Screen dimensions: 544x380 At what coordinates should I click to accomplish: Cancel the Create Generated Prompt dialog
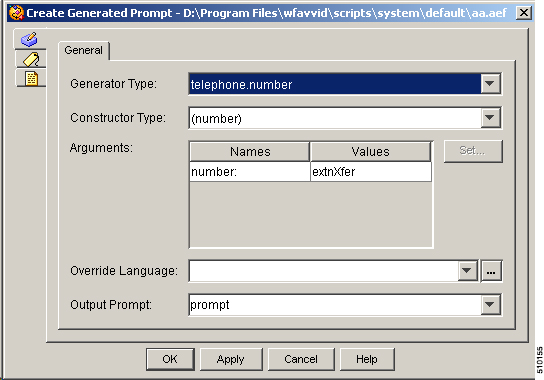coord(301,359)
